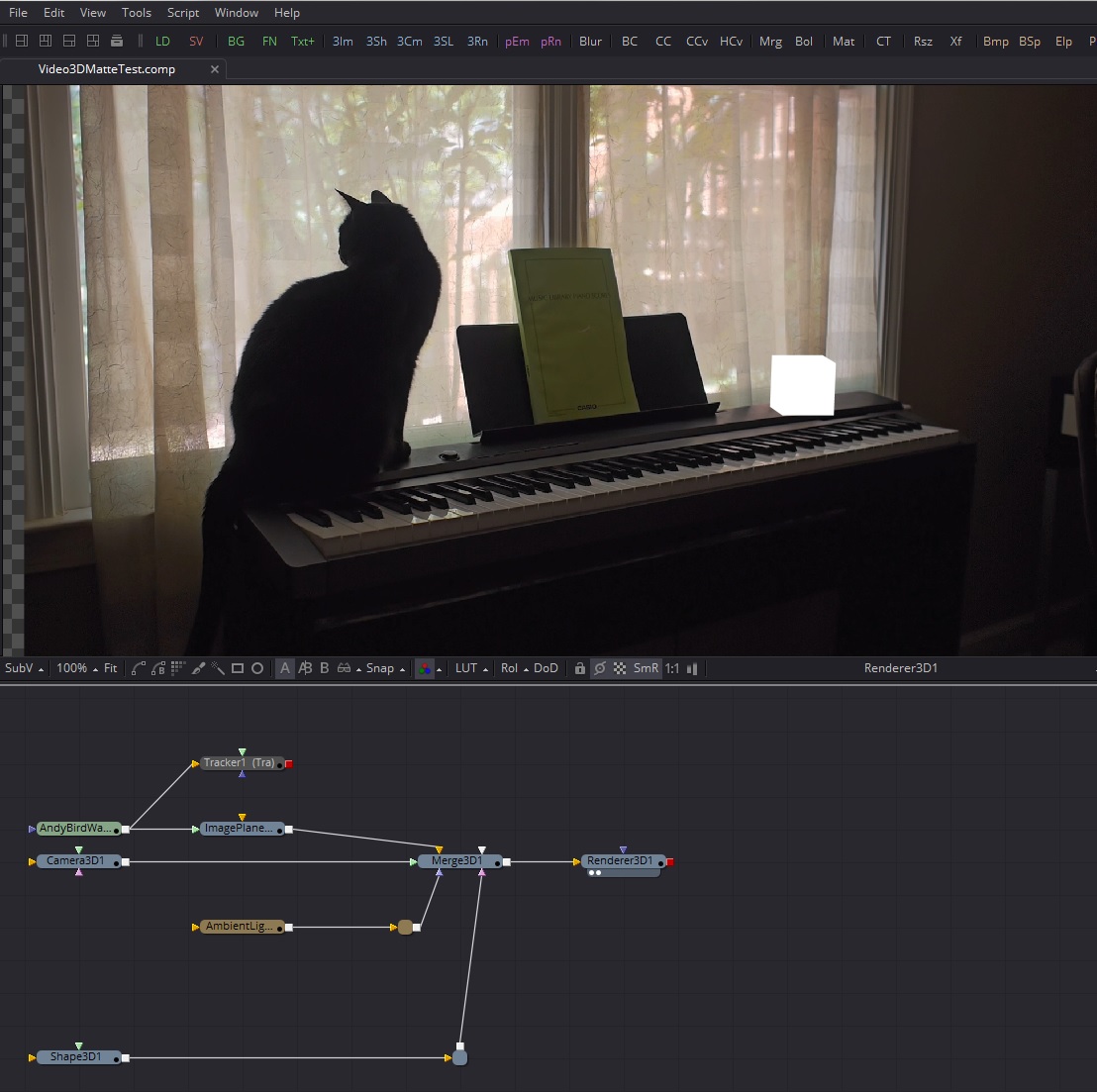Image resolution: width=1097 pixels, height=1092 pixels.
Task: Select the B-spline mask tool icon
Action: click(x=158, y=668)
